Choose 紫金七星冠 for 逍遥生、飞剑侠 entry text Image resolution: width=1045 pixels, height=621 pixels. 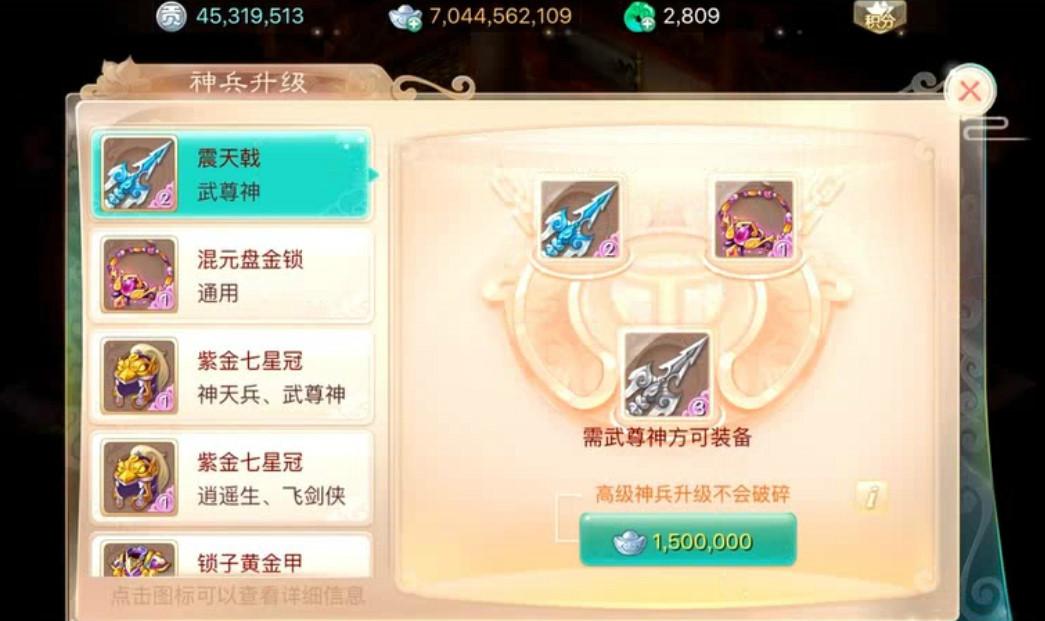[x=271, y=478]
